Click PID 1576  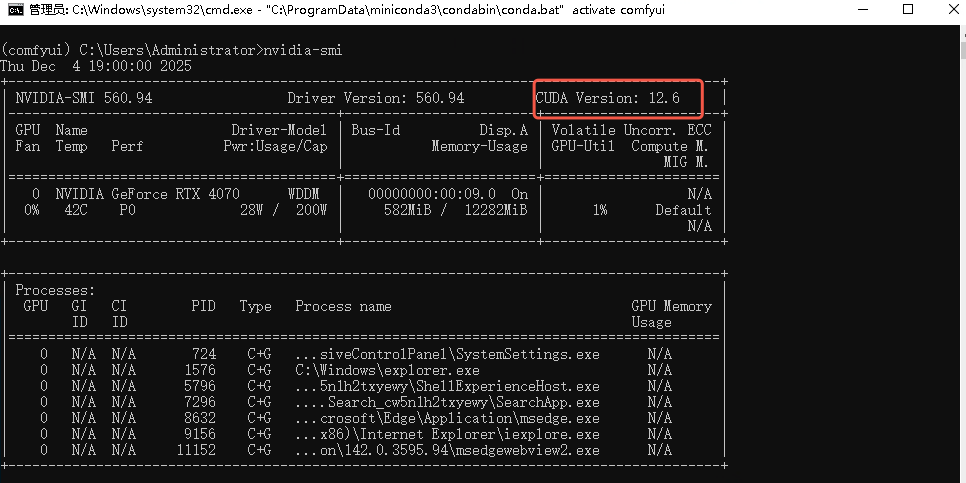tap(200, 370)
